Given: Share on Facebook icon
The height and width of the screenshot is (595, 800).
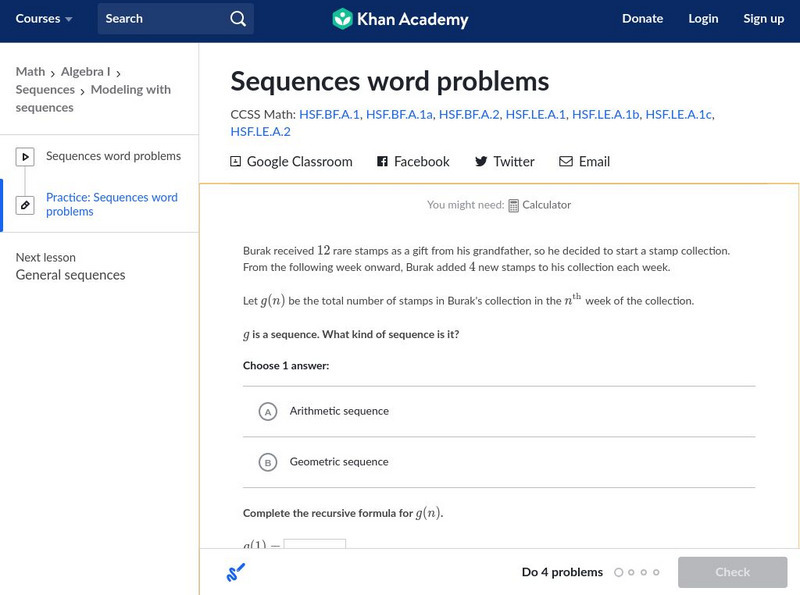Looking at the screenshot, I should 382,162.
